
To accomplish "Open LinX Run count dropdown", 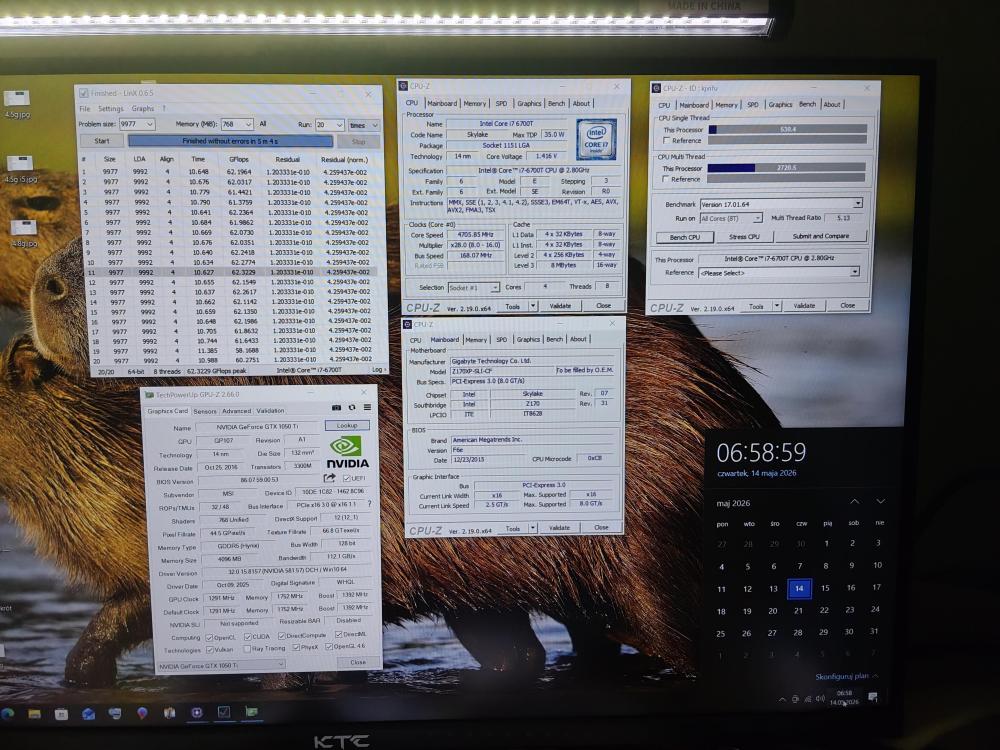I will [339, 125].
